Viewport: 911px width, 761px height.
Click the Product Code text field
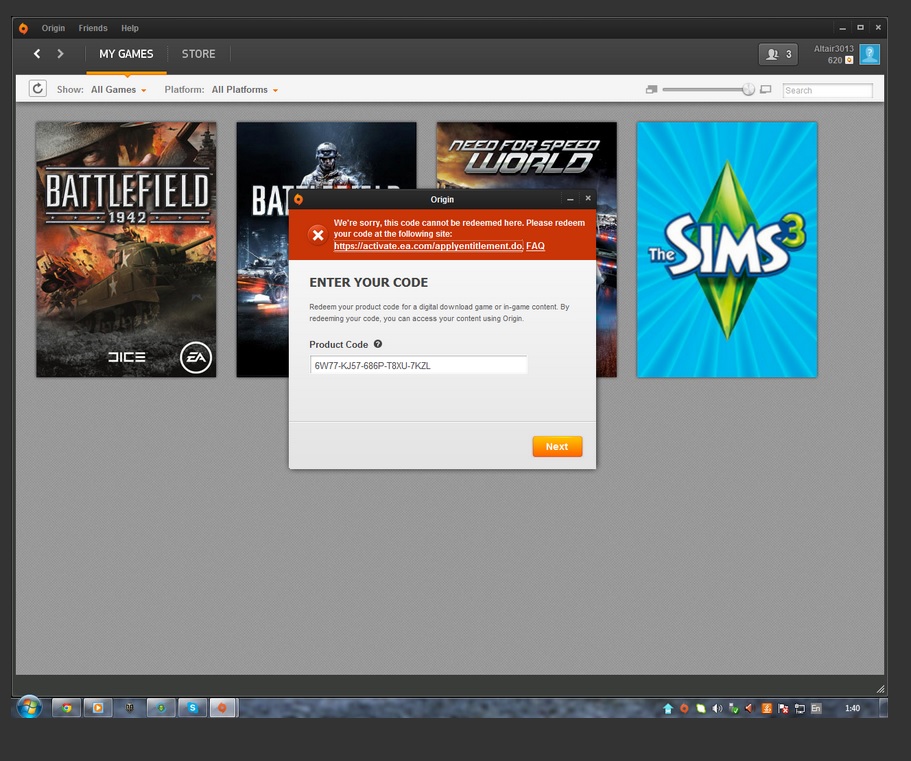[x=418, y=365]
